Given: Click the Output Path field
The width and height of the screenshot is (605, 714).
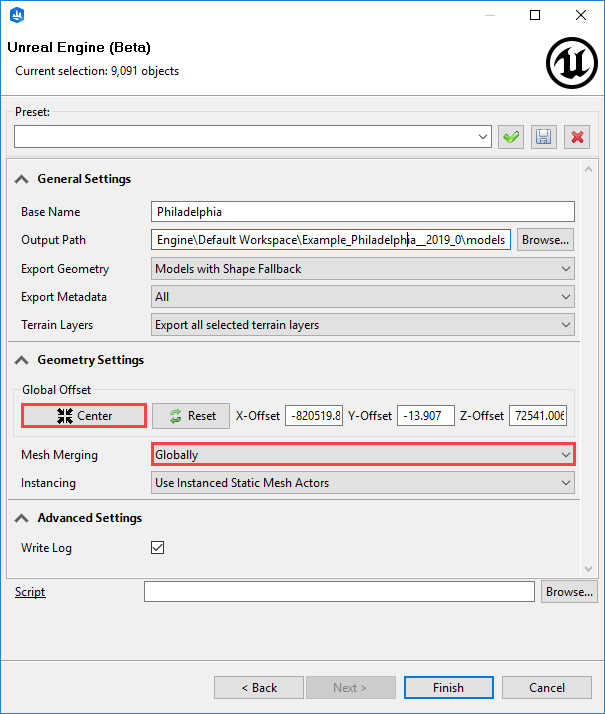Looking at the screenshot, I should 331,240.
